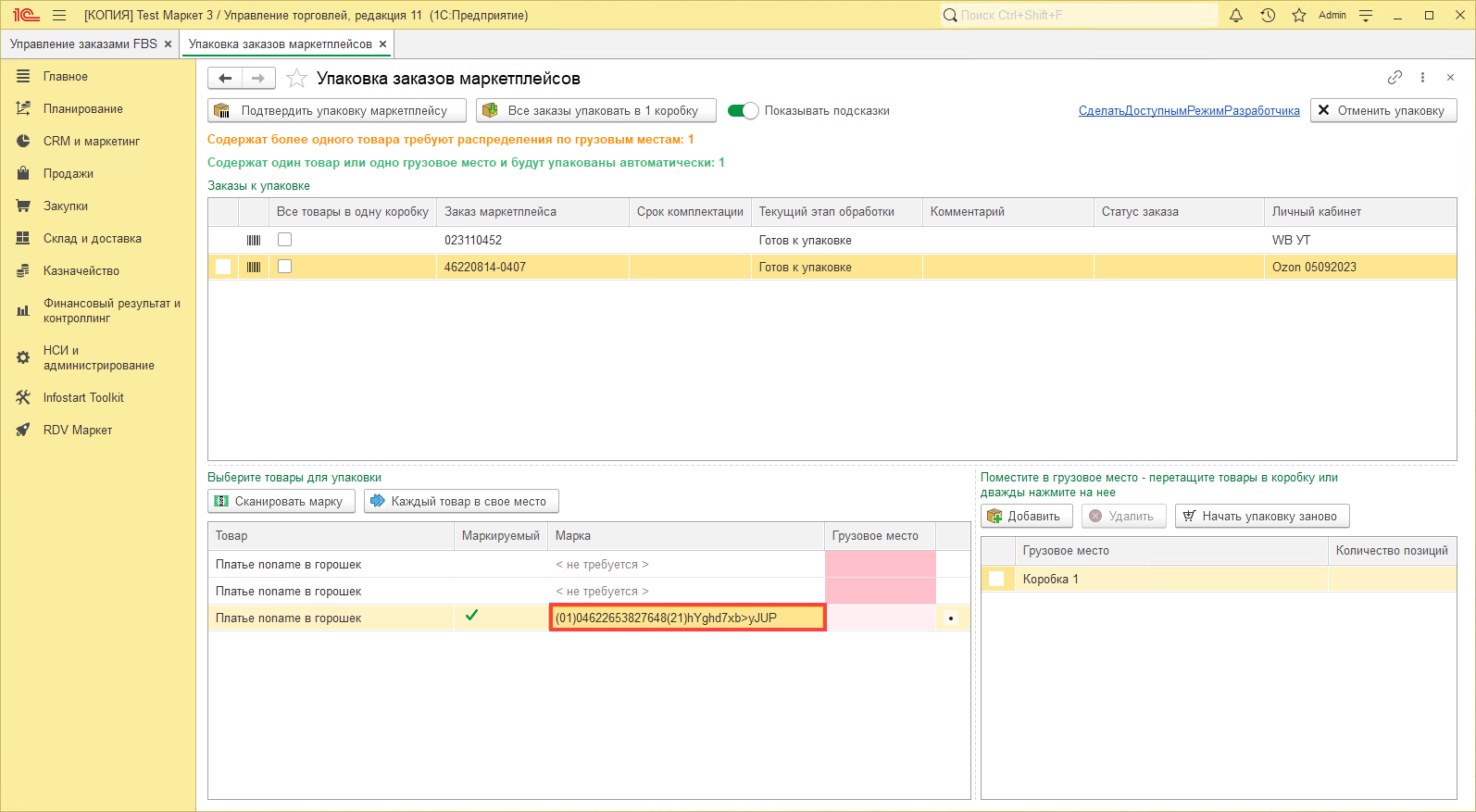Open the three-dot more options menu
Image resolution: width=1476 pixels, height=812 pixels.
(x=1422, y=78)
